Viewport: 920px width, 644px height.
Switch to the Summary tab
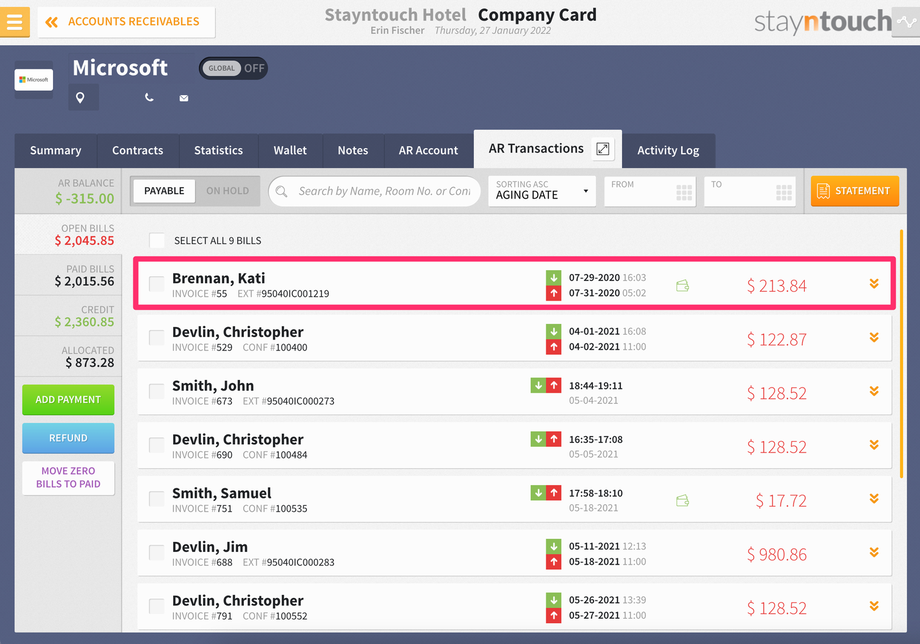coord(56,151)
